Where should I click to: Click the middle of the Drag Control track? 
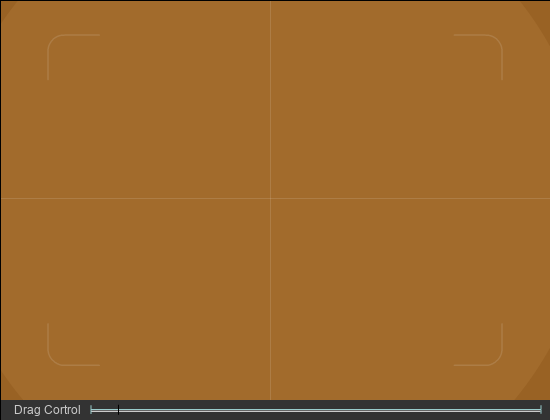pos(316,409)
